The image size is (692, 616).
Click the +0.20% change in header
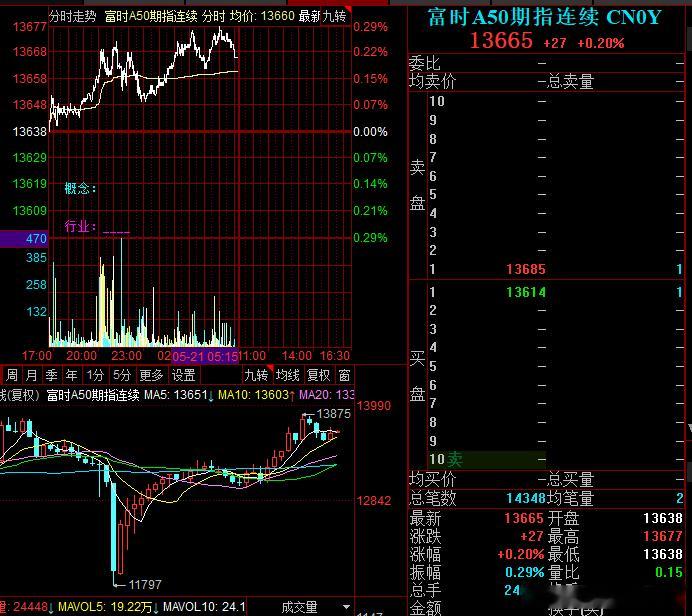pos(601,43)
